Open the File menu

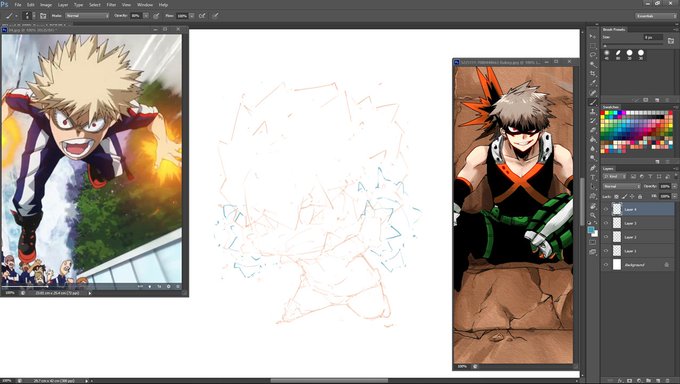click(x=18, y=5)
